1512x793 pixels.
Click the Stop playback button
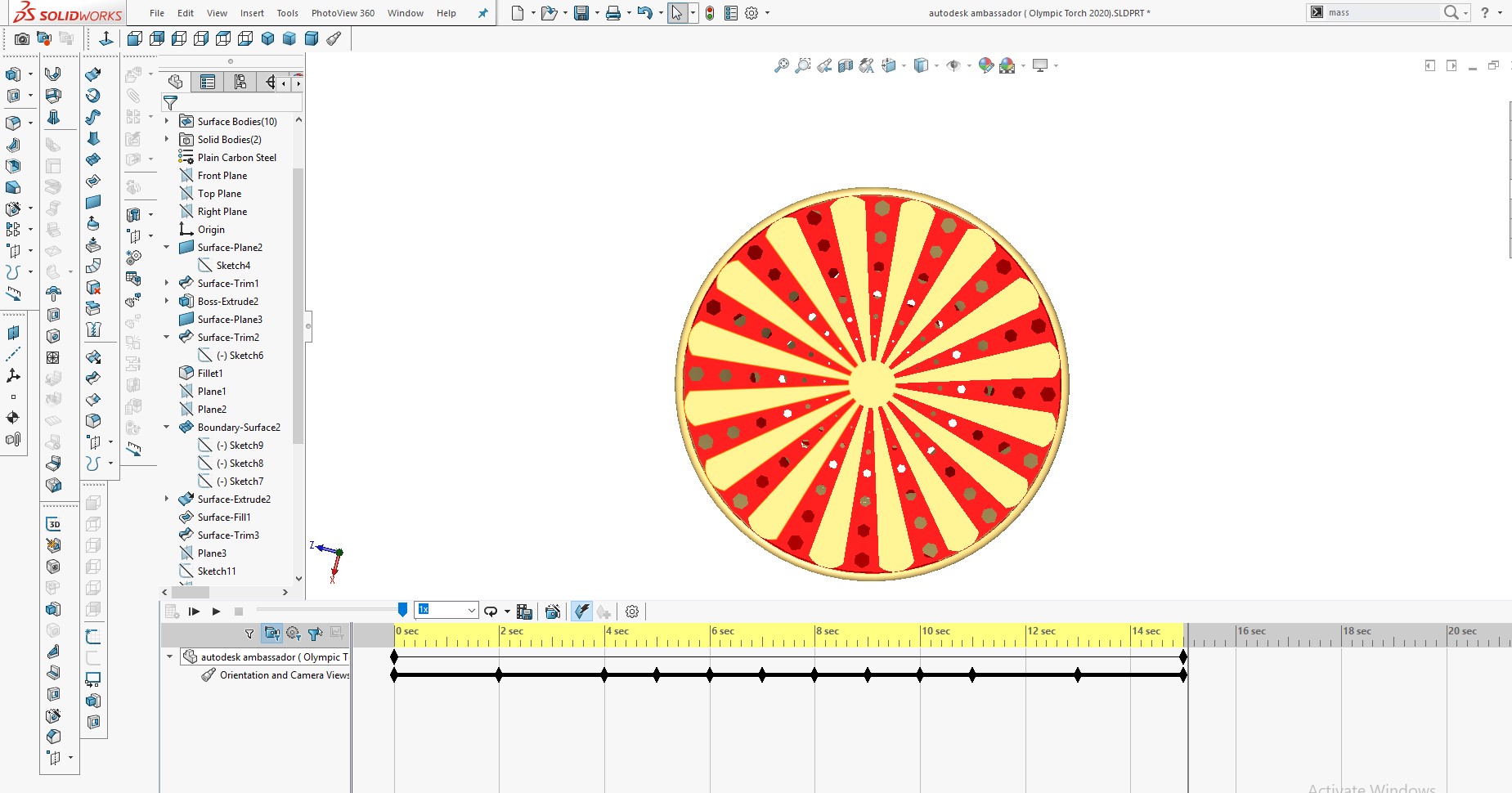click(x=239, y=612)
